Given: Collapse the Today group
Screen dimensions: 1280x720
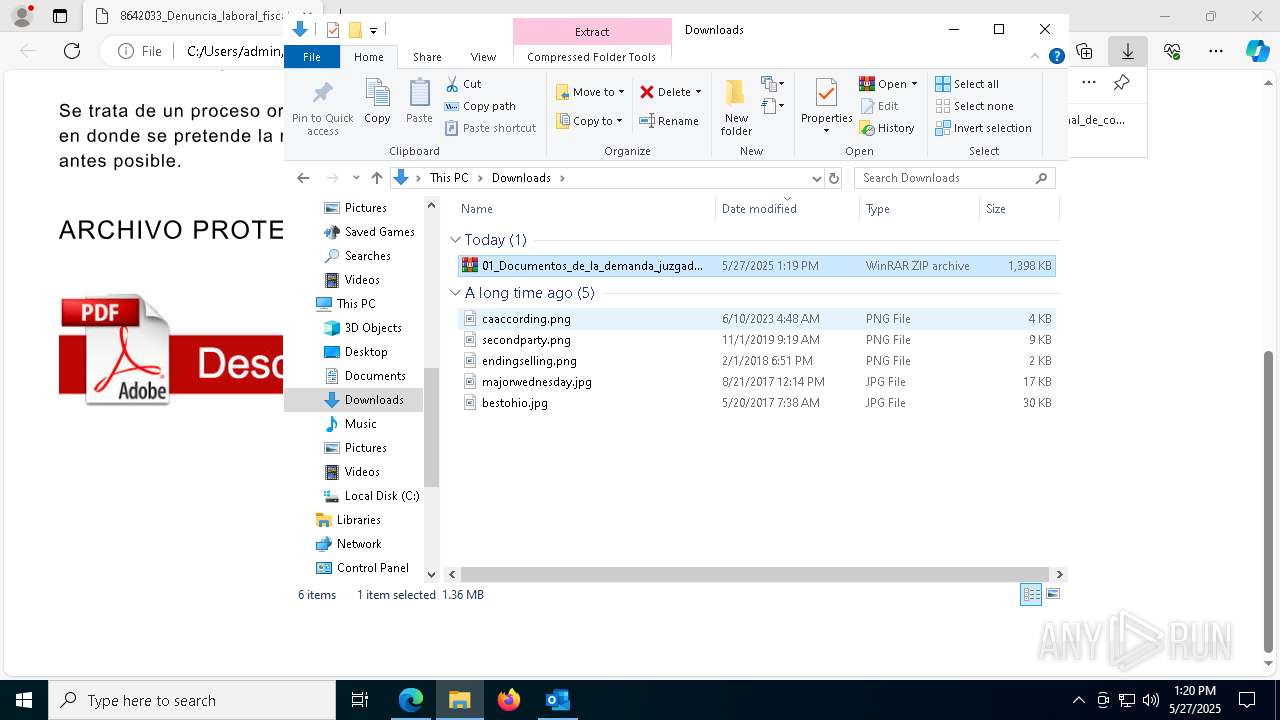Looking at the screenshot, I should 456,240.
